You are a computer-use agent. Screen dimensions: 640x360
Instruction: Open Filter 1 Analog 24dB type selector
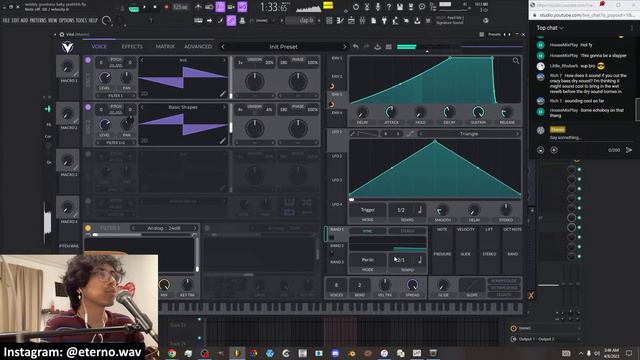[x=164, y=228]
